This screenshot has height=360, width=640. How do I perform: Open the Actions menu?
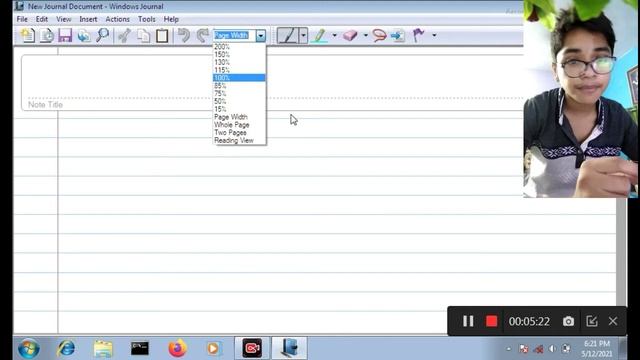point(118,19)
